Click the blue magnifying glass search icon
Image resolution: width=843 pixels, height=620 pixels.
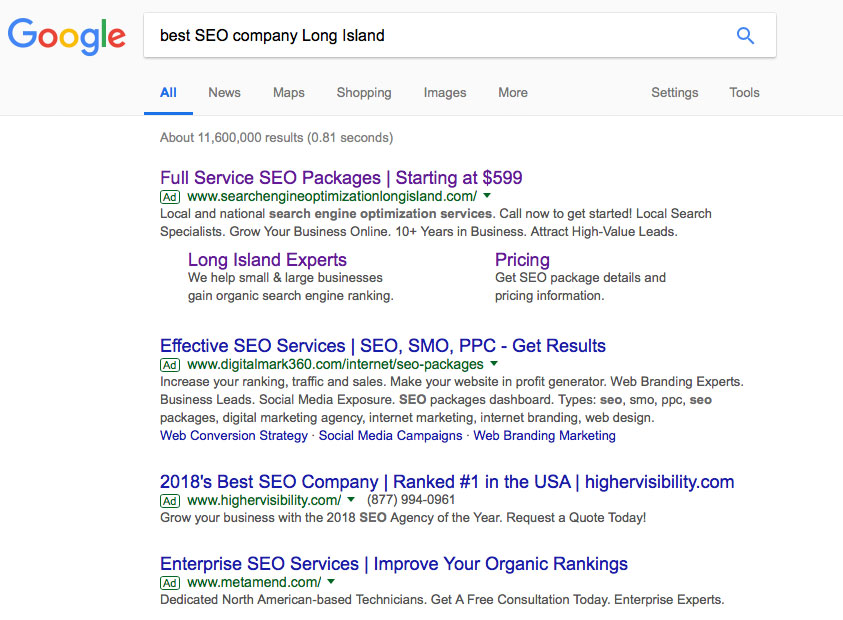[x=745, y=35]
